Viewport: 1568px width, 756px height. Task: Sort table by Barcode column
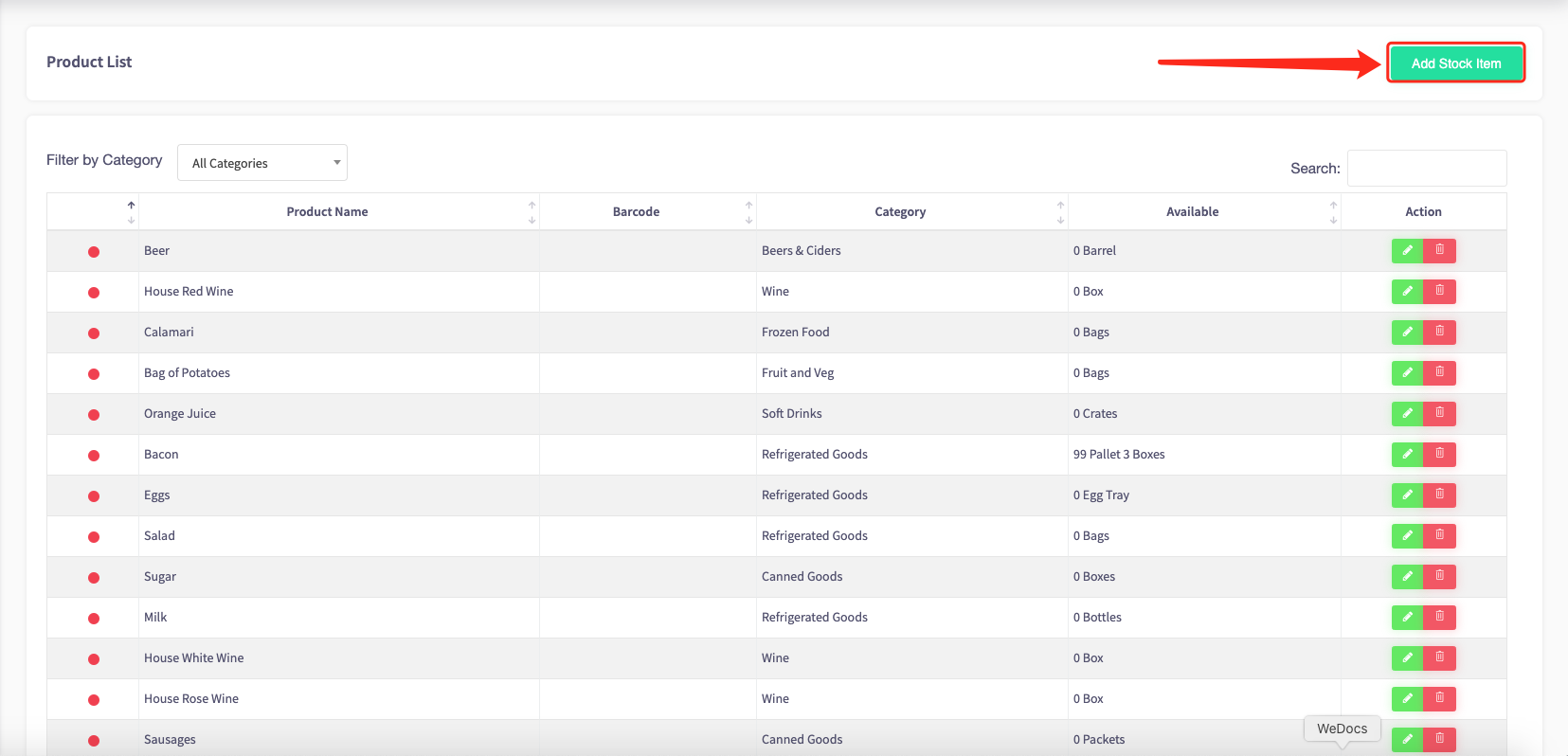pyautogui.click(x=648, y=211)
